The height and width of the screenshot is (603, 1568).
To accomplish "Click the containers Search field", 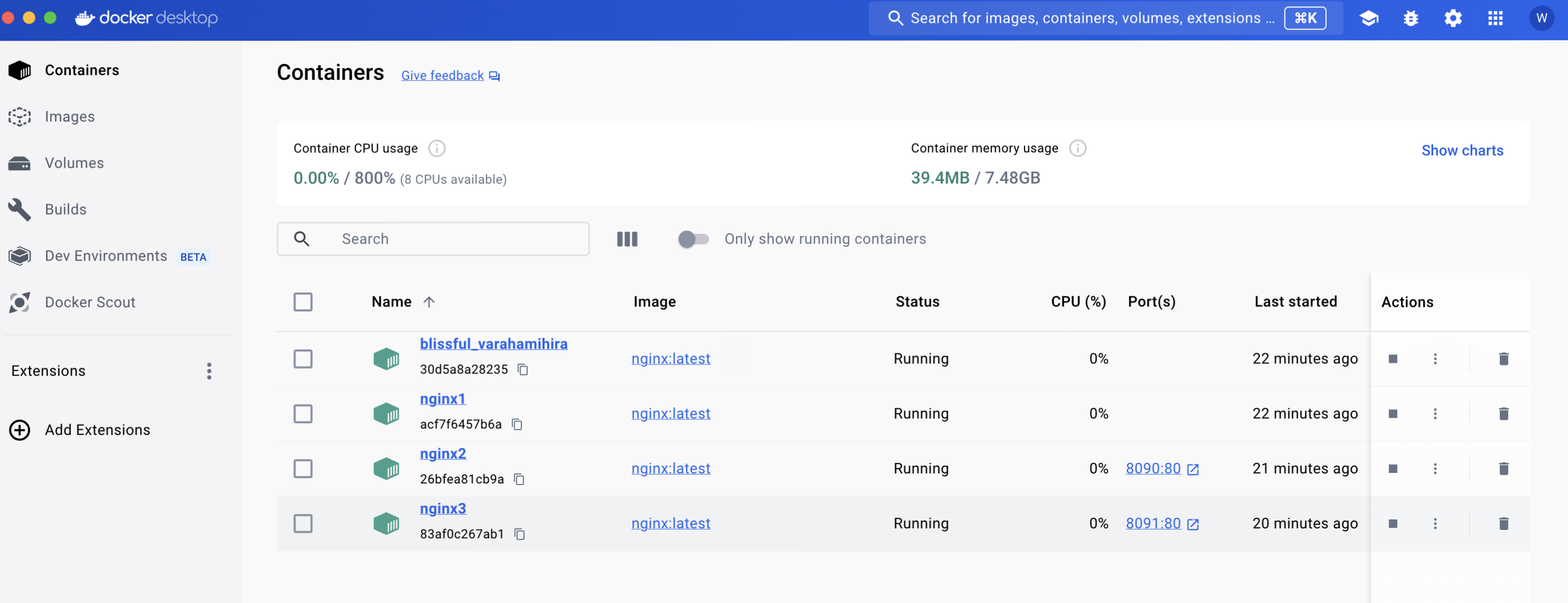I will pos(433,239).
